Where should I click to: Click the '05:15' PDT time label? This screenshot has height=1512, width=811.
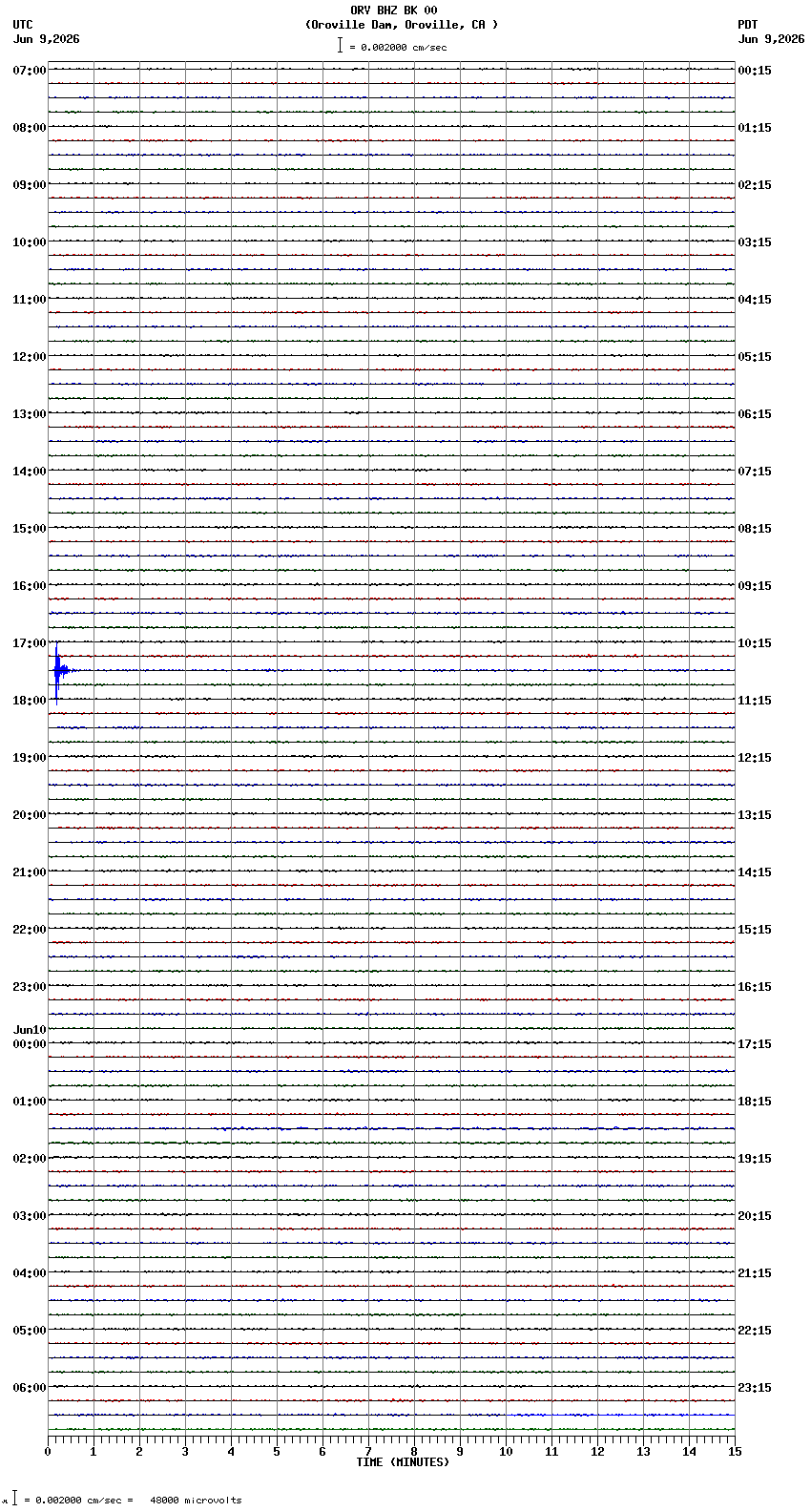(755, 357)
